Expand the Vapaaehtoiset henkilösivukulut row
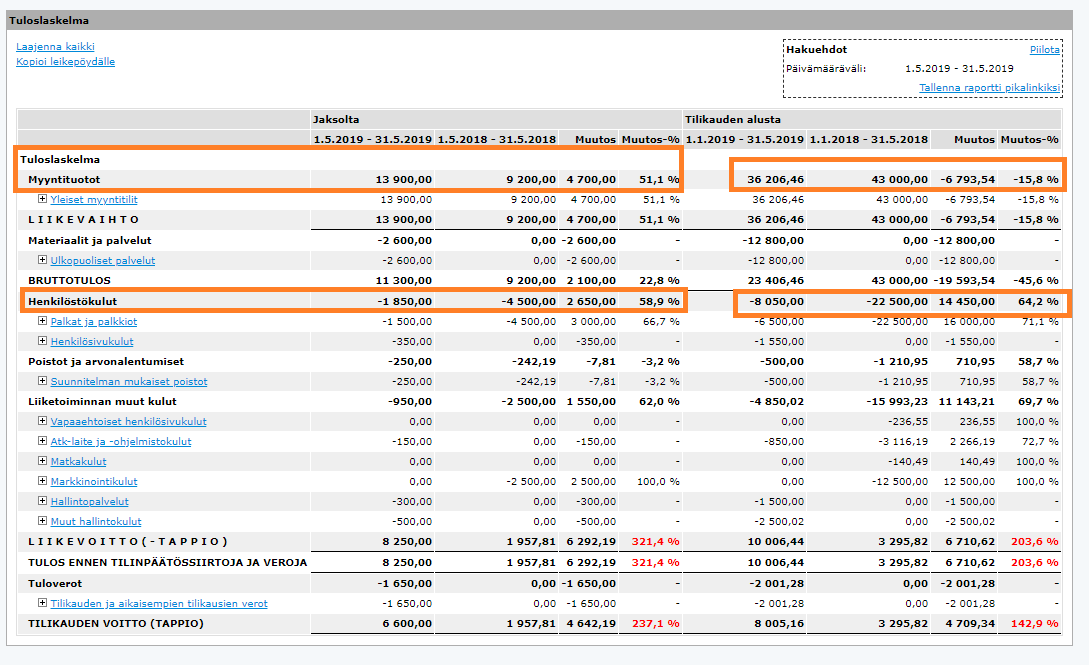The image size is (1089, 665). [42, 421]
